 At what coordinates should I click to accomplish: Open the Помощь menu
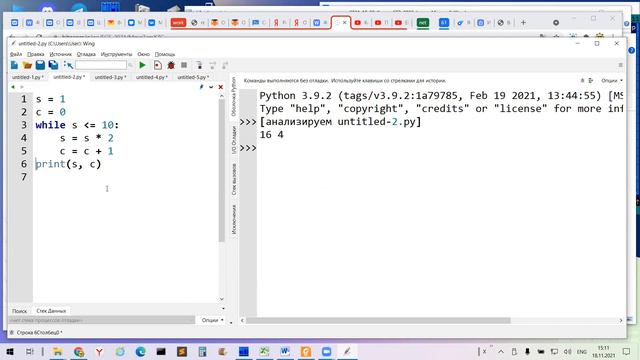[165, 54]
